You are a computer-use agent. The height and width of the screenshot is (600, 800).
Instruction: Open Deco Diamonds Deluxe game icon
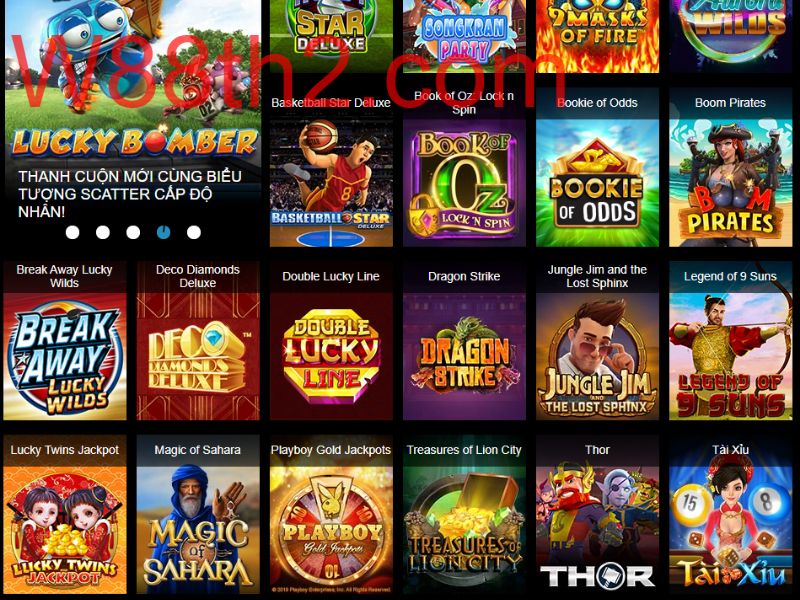coord(198,356)
